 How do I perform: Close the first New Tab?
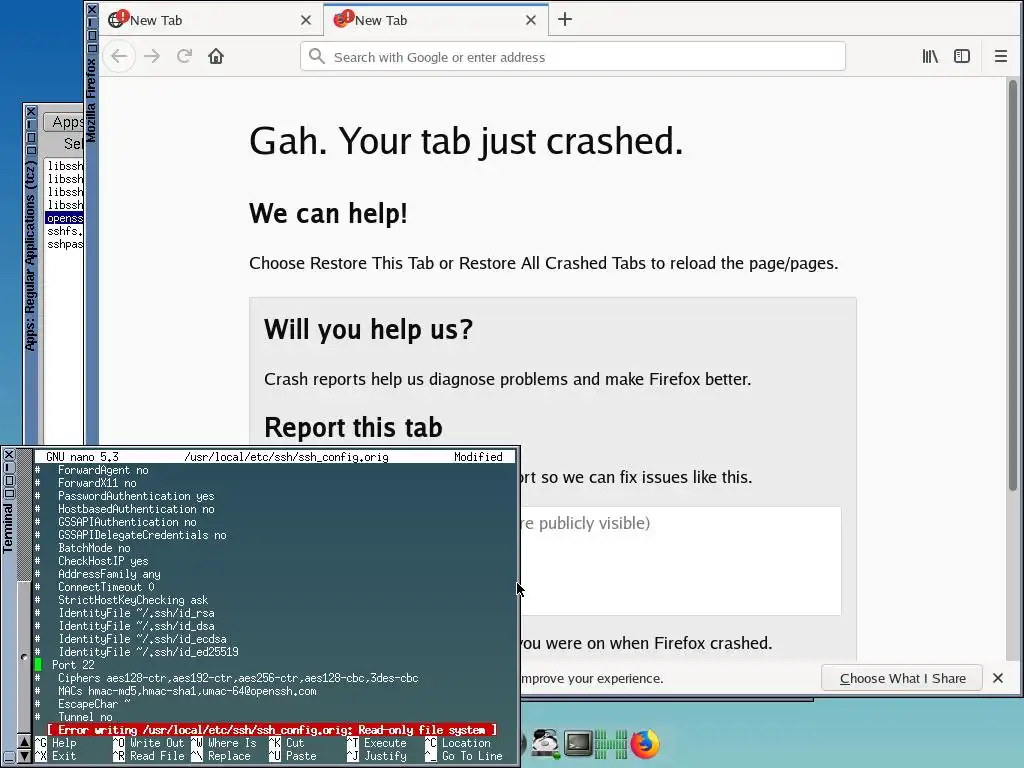tap(306, 20)
